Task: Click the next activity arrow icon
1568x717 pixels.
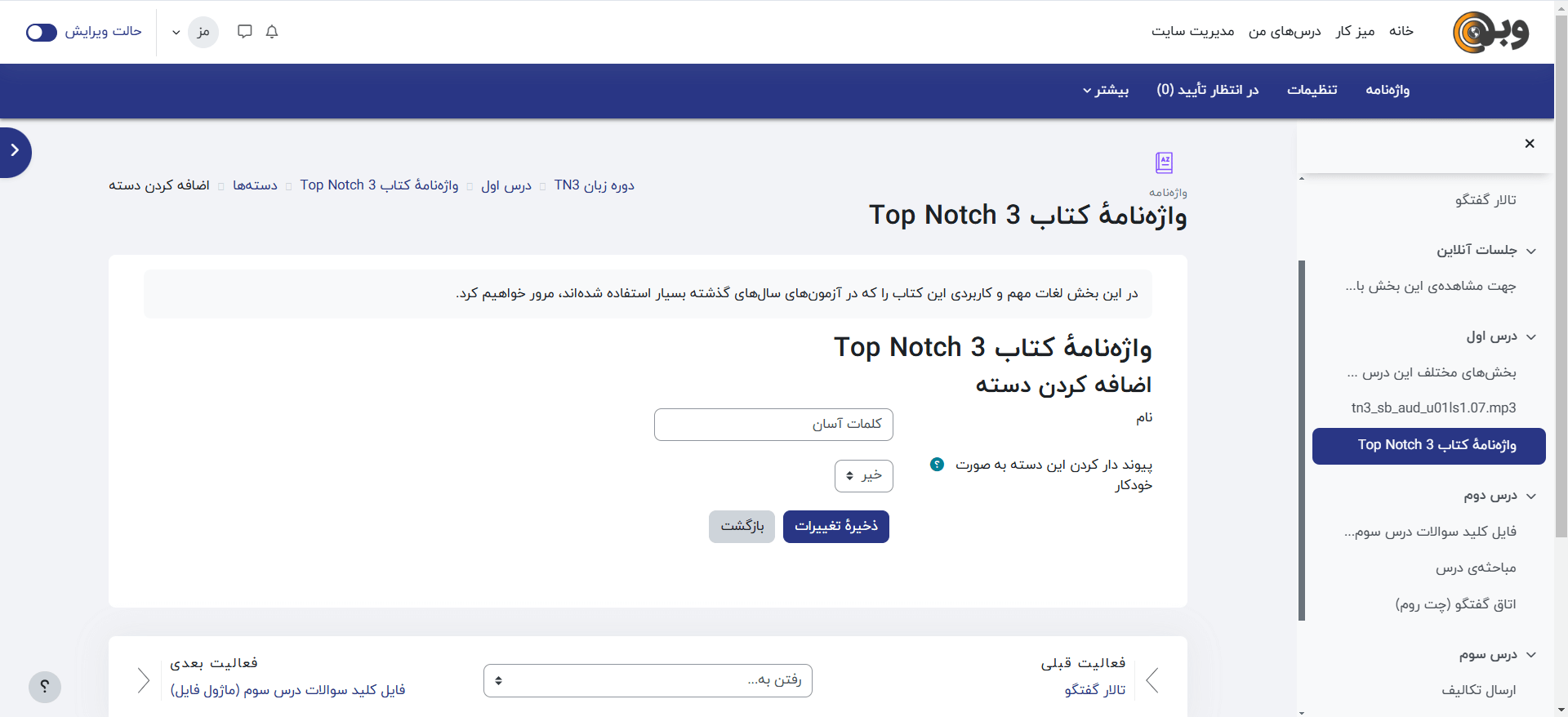Action: pyautogui.click(x=144, y=680)
